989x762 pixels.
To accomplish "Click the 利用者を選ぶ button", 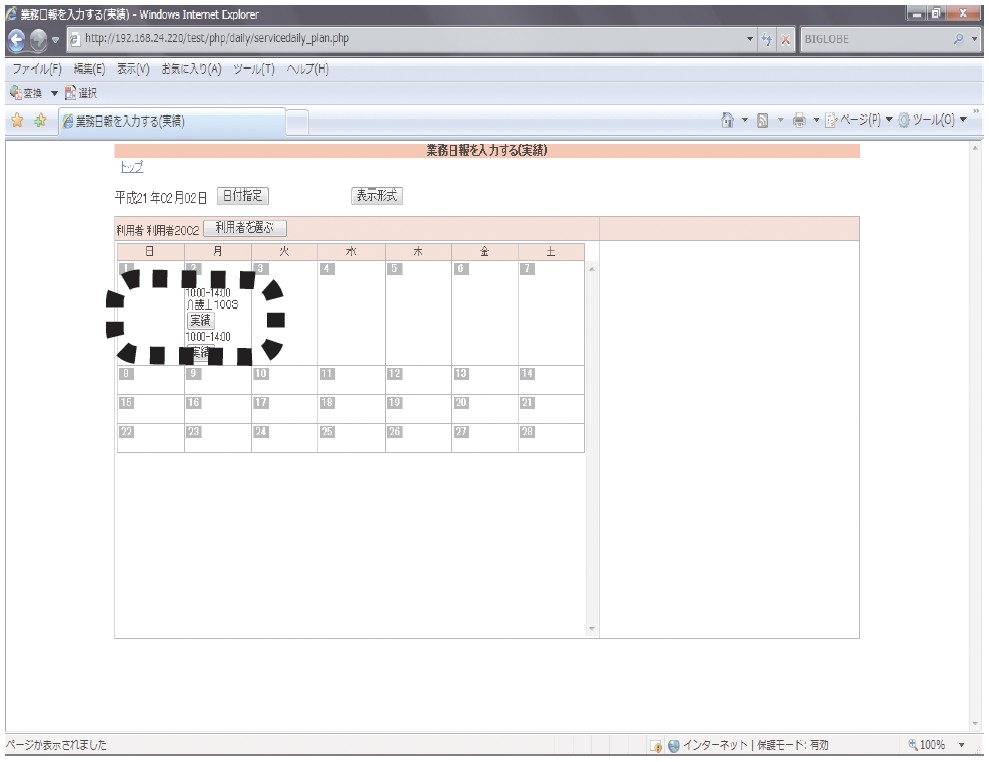I will (x=245, y=228).
